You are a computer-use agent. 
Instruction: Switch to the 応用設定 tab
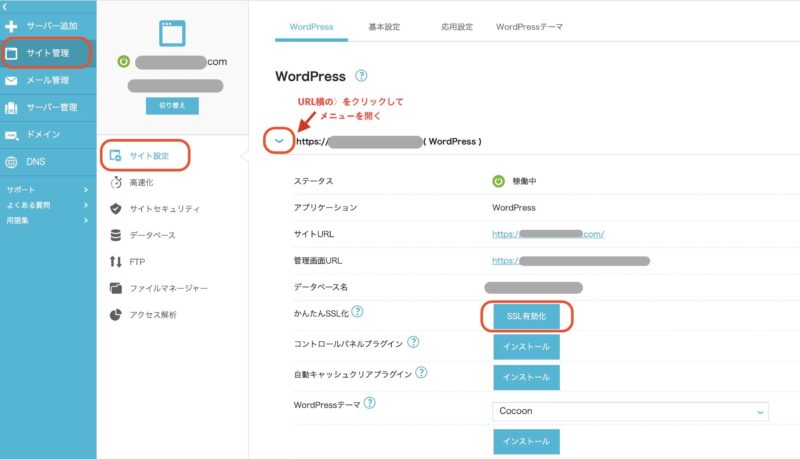point(457,27)
